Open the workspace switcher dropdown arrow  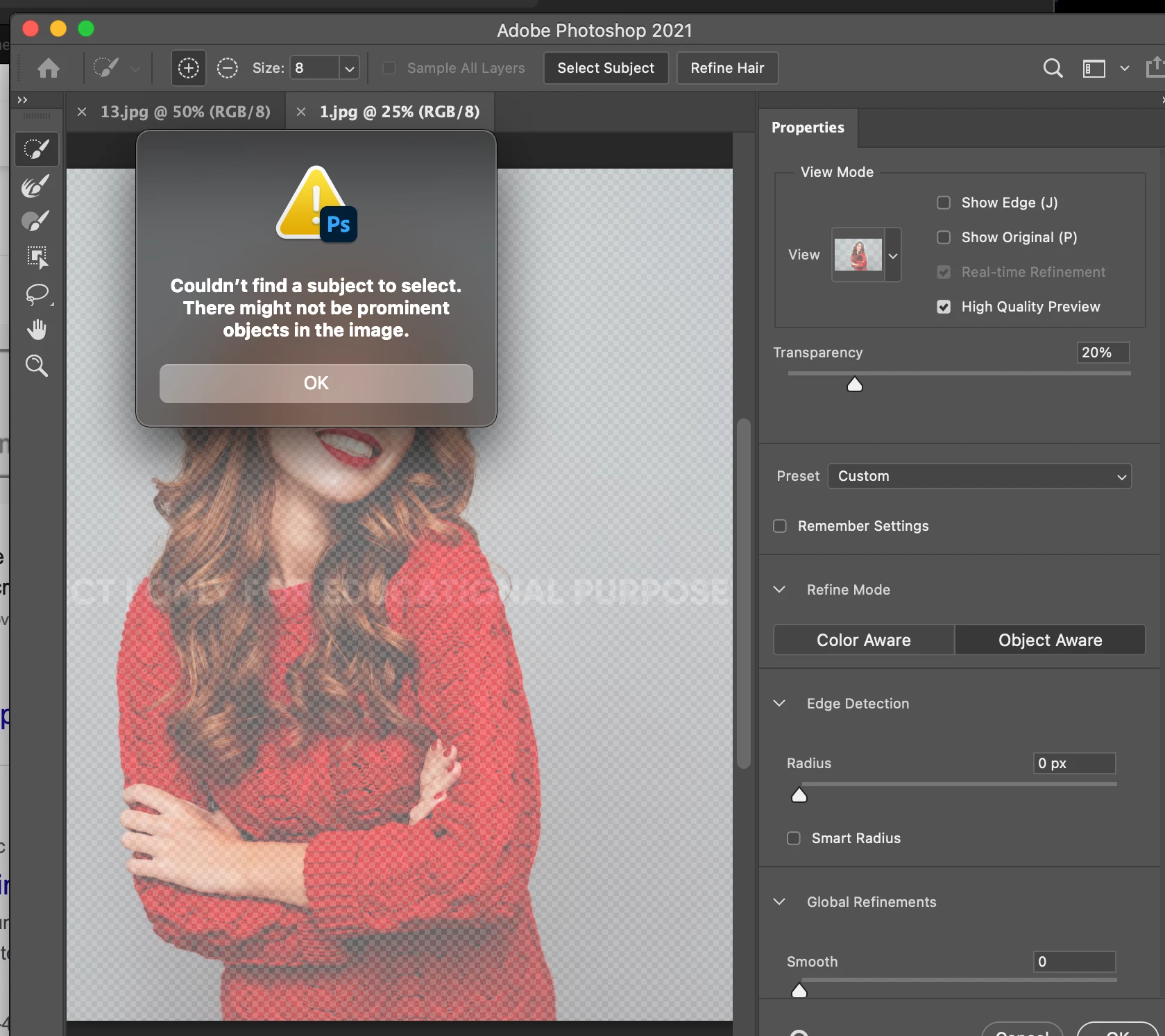point(1125,68)
